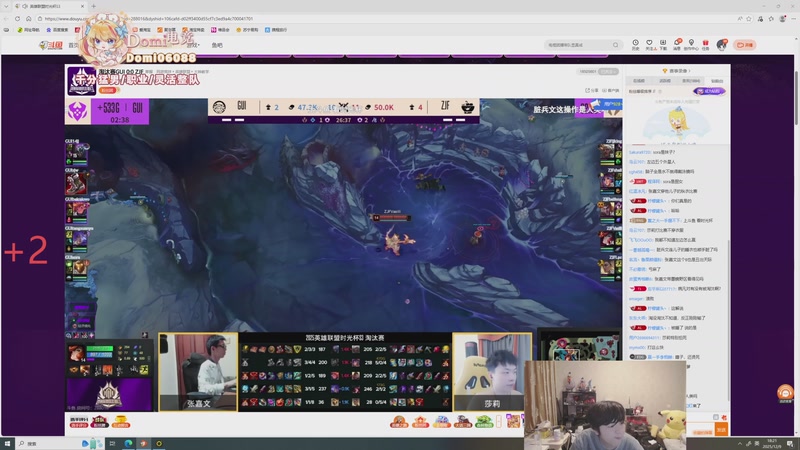
Task: Expand the 游戏 navigation dropdown
Action: pos(193,45)
